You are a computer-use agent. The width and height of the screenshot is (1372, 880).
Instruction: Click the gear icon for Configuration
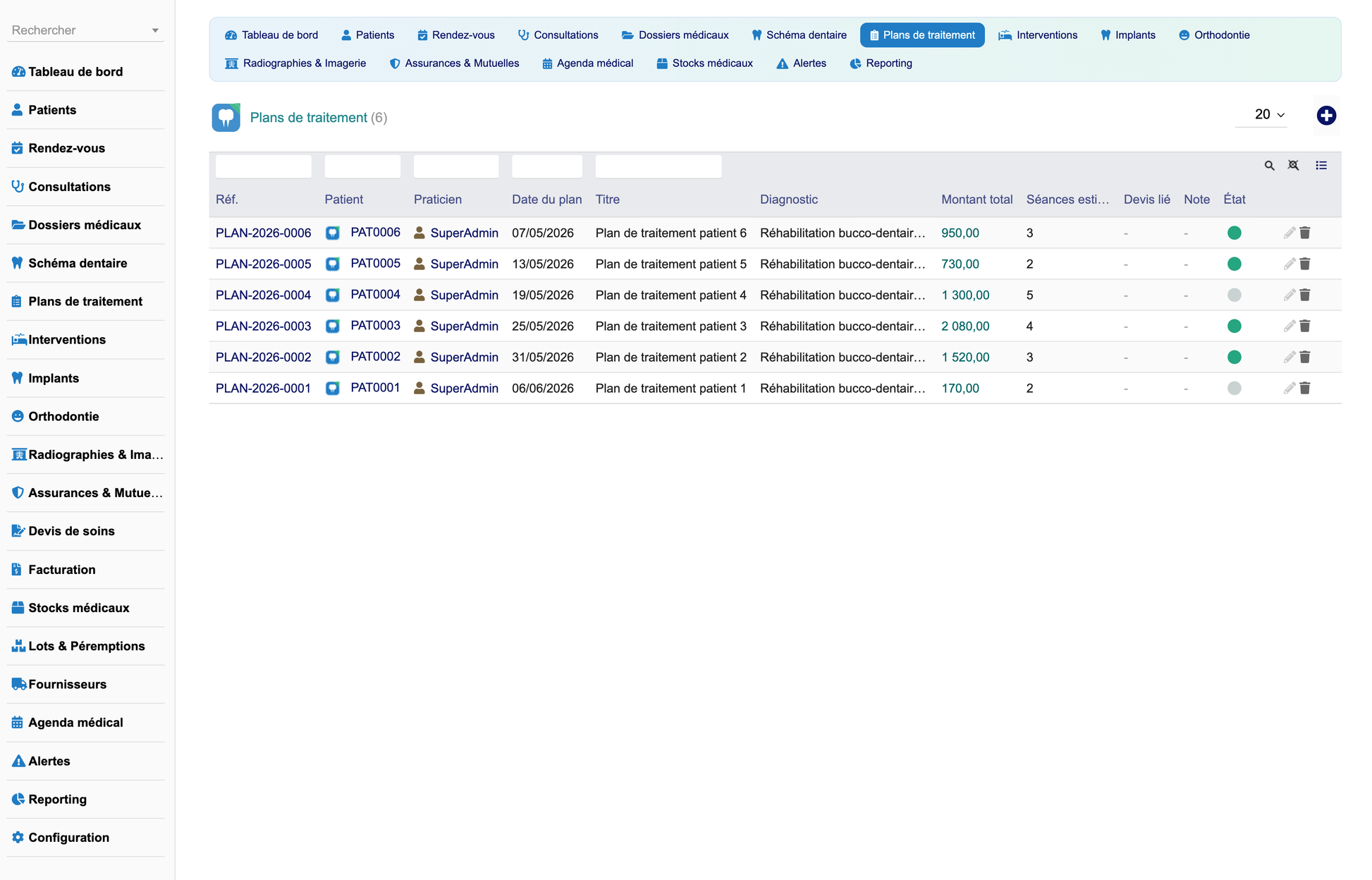pos(18,838)
